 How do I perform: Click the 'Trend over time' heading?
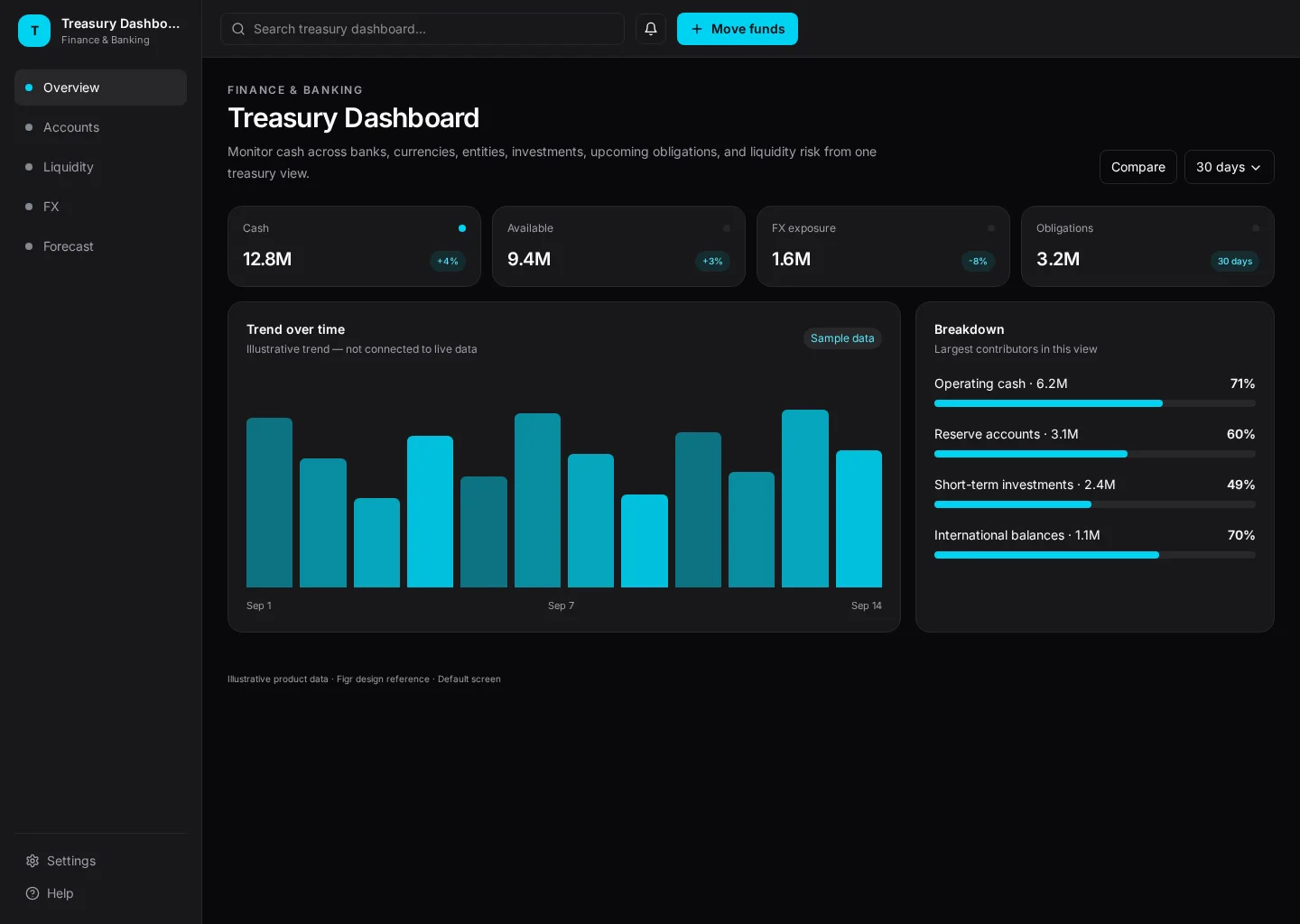point(295,329)
